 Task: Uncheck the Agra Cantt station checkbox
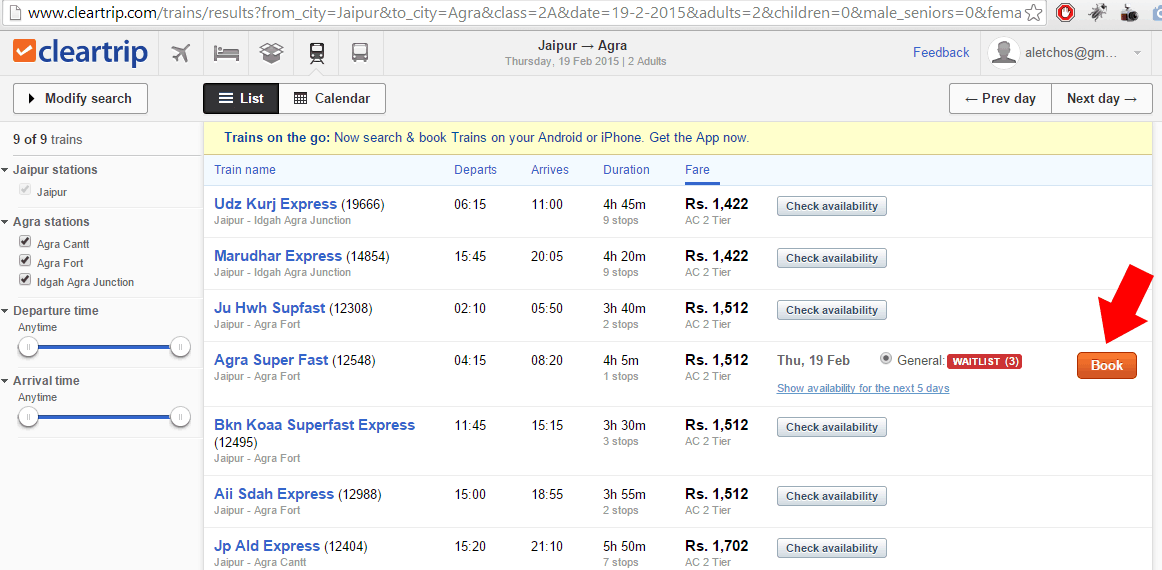(x=25, y=243)
